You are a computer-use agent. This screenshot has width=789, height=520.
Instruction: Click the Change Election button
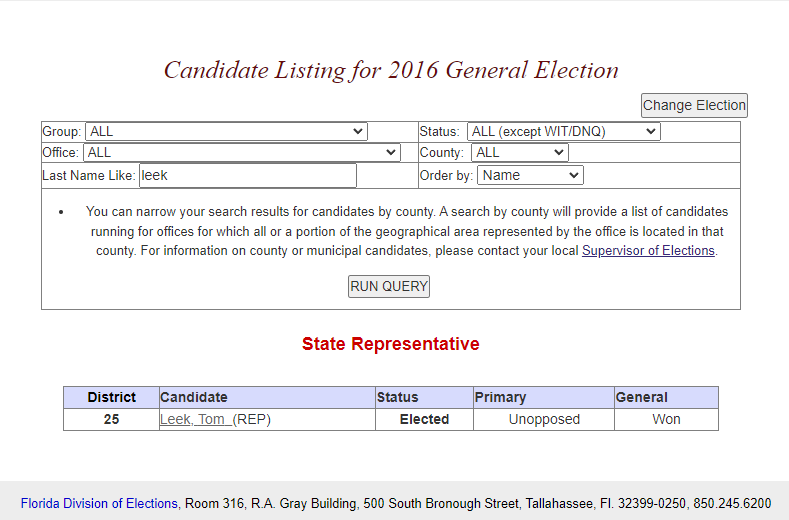[694, 106]
